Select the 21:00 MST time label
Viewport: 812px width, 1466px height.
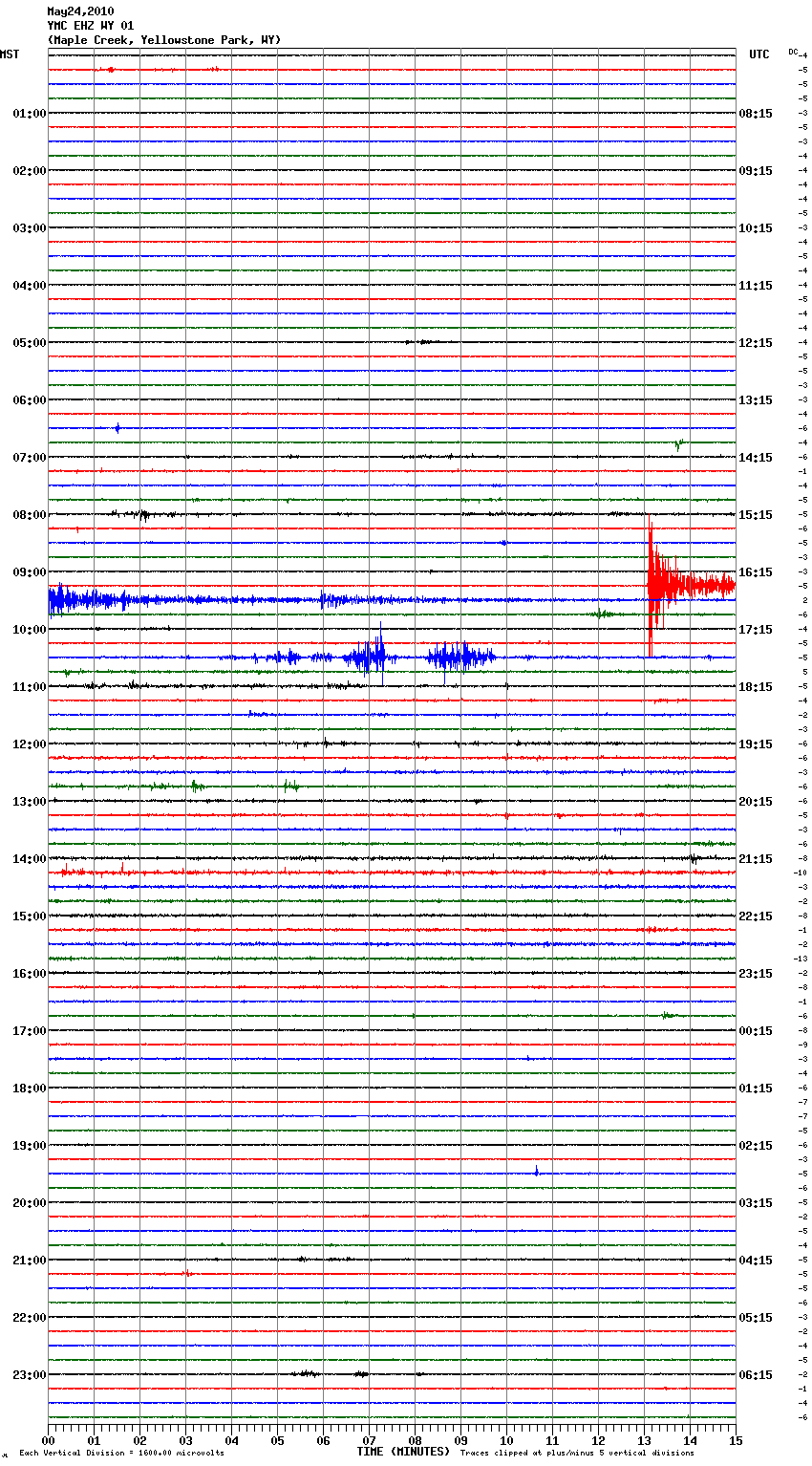[x=30, y=1261]
